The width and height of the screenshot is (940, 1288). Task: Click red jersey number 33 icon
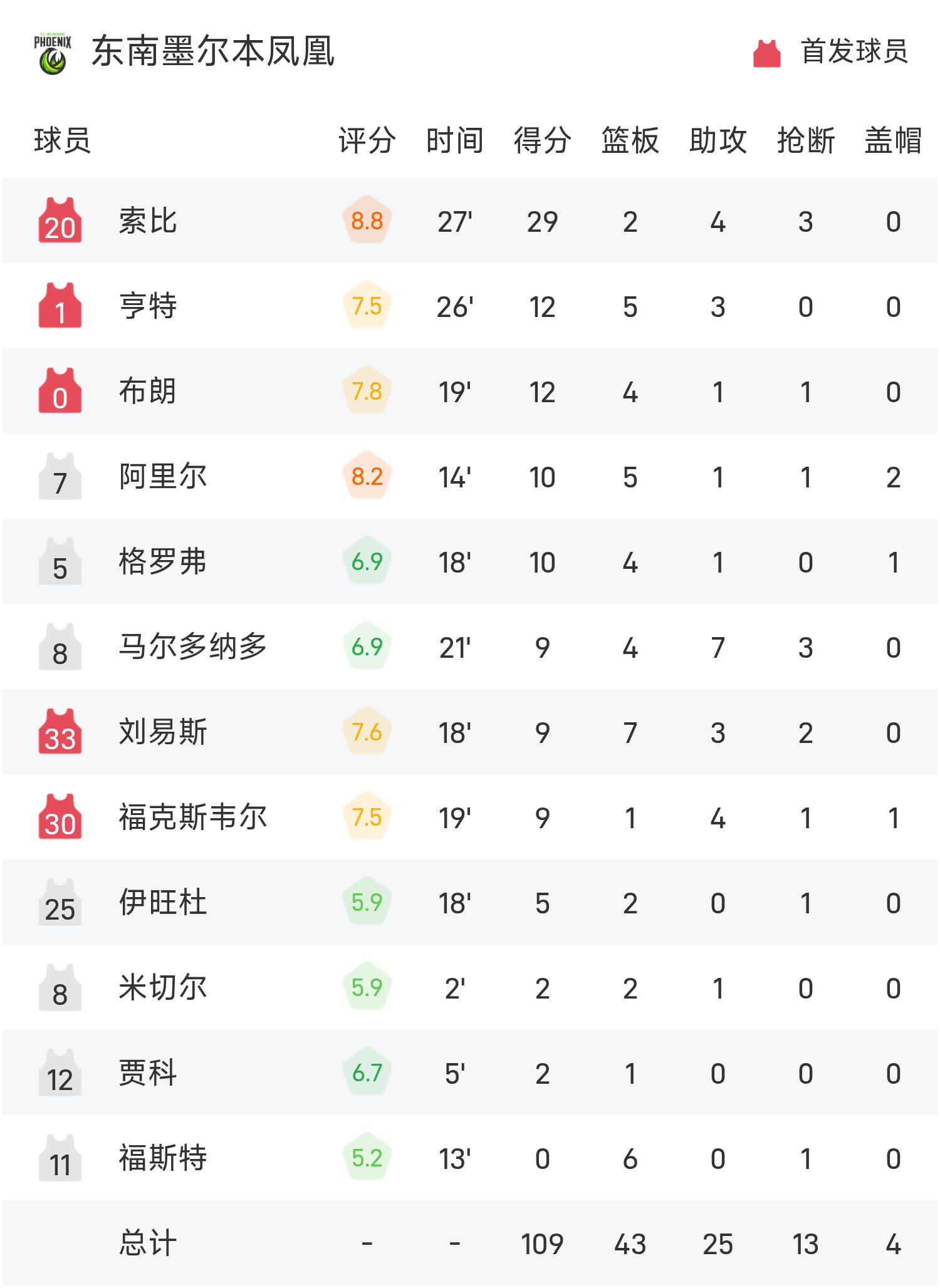coord(60,732)
